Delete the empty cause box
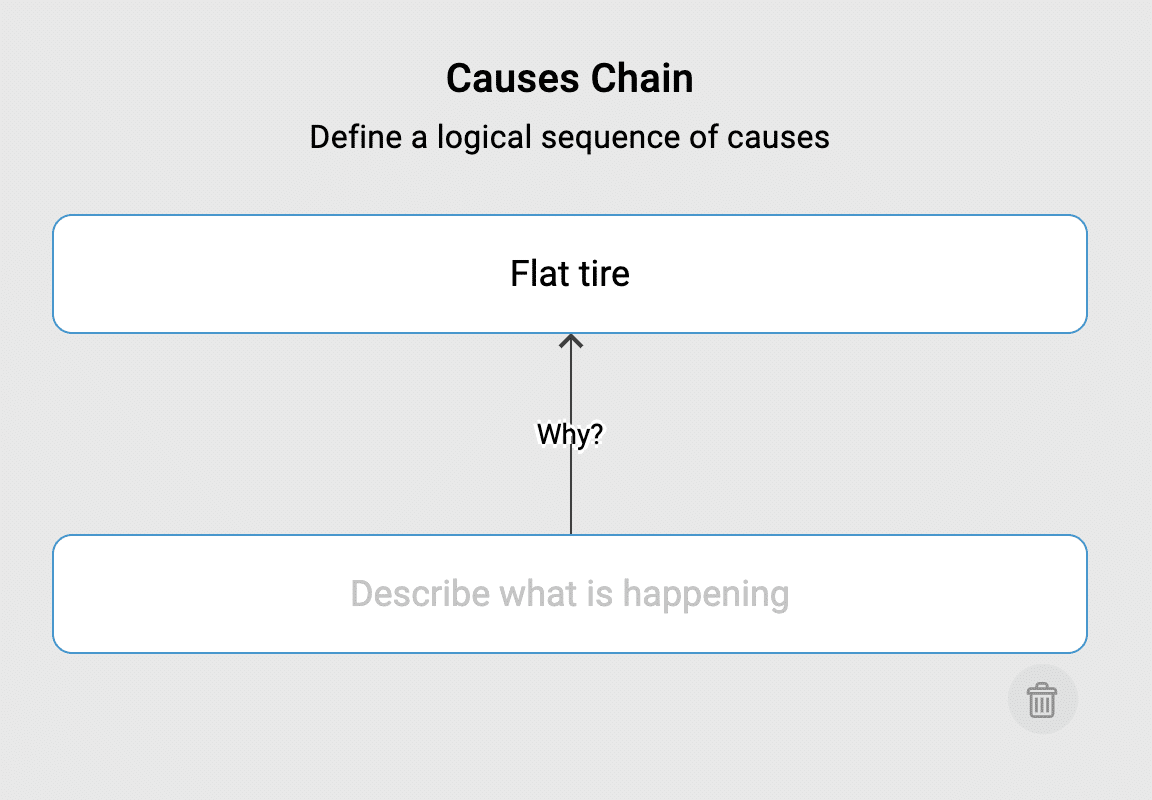 1042,700
